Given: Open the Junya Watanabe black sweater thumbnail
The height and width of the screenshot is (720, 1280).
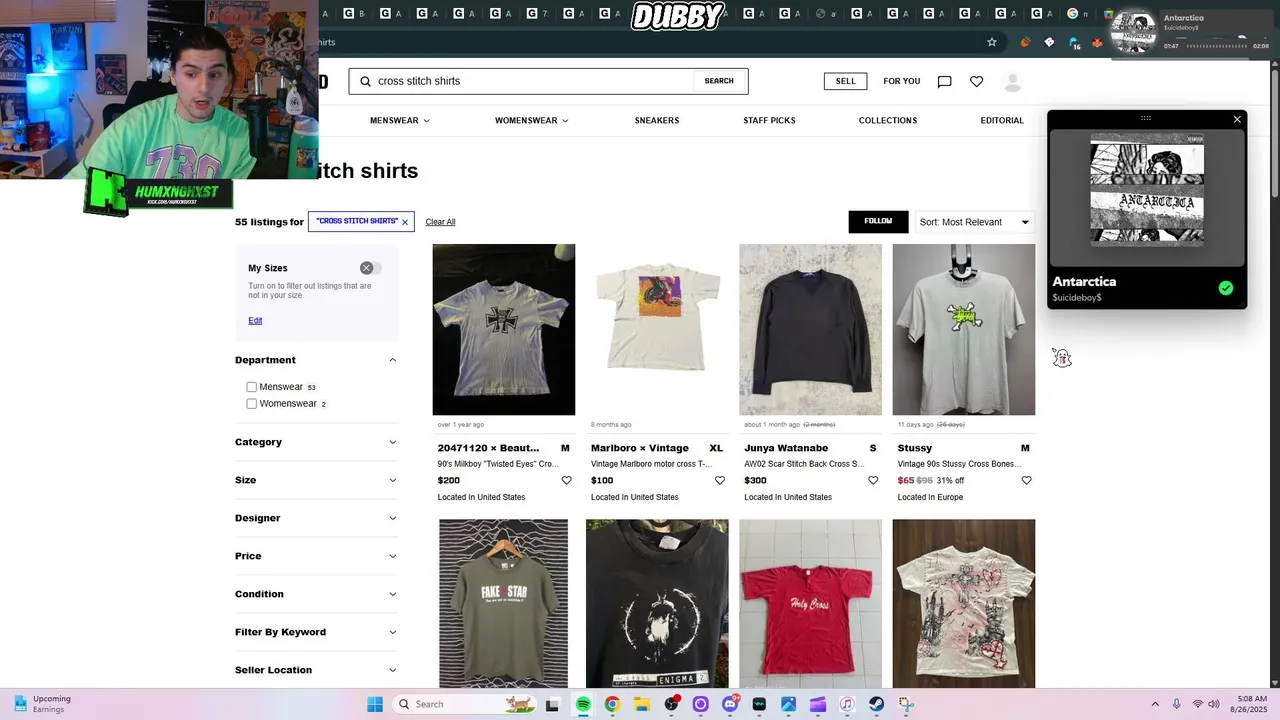Looking at the screenshot, I should (810, 329).
